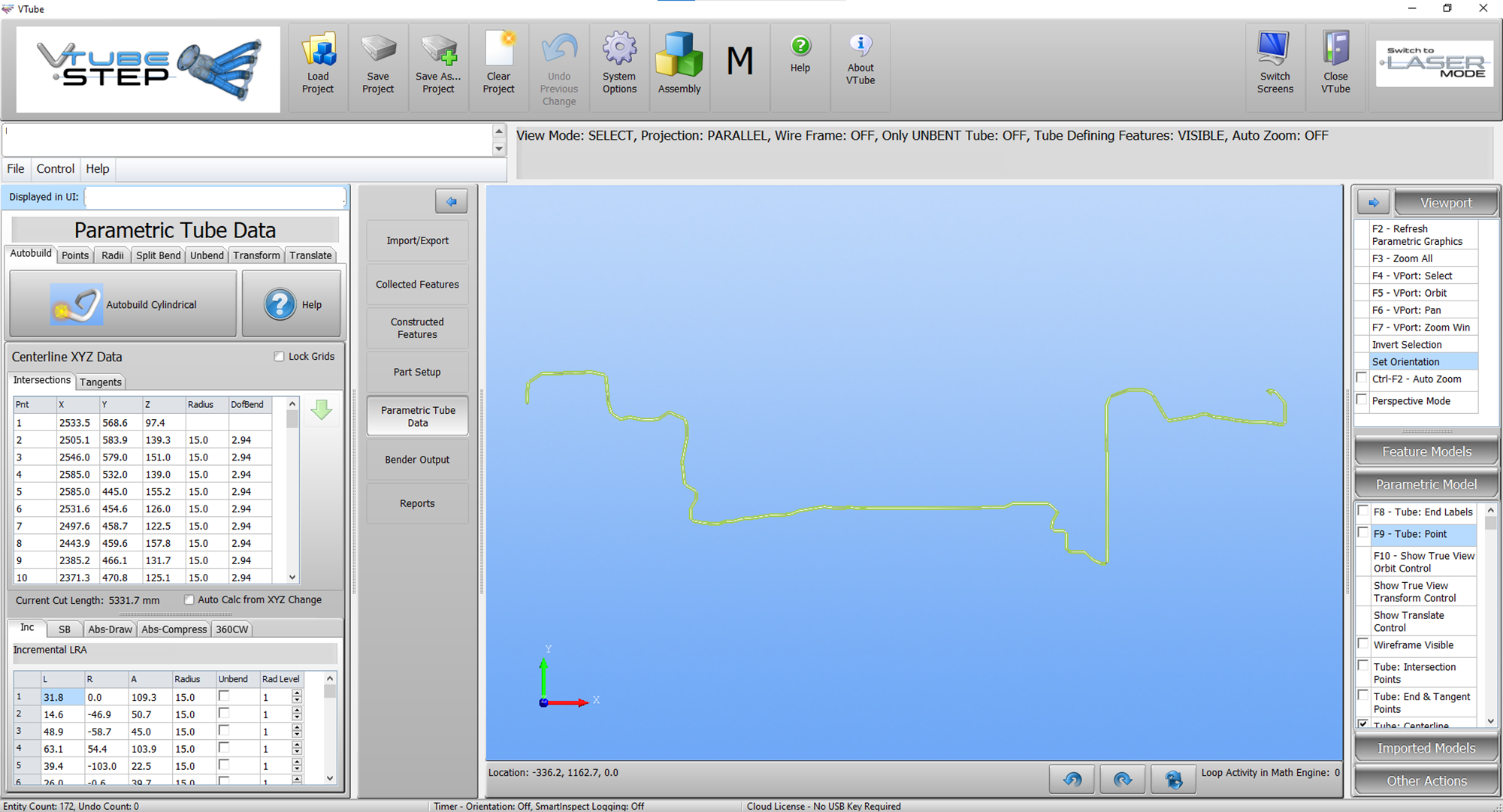The width and height of the screenshot is (1503, 812).
Task: Check the Perspective Mode checkbox
Action: coord(1362,400)
